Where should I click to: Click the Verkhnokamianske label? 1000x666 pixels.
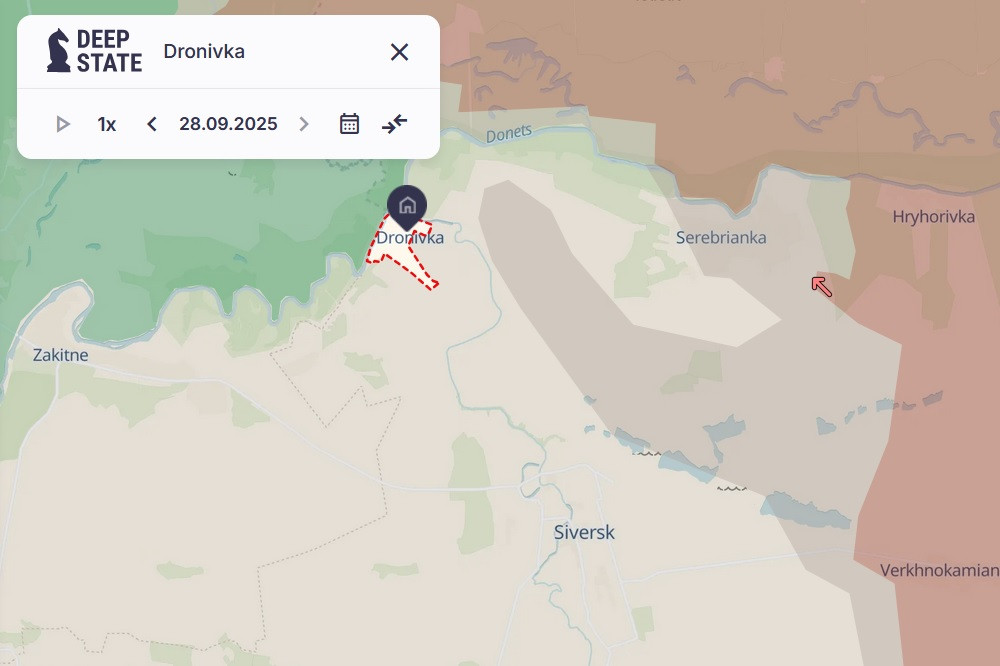pyautogui.click(x=939, y=570)
